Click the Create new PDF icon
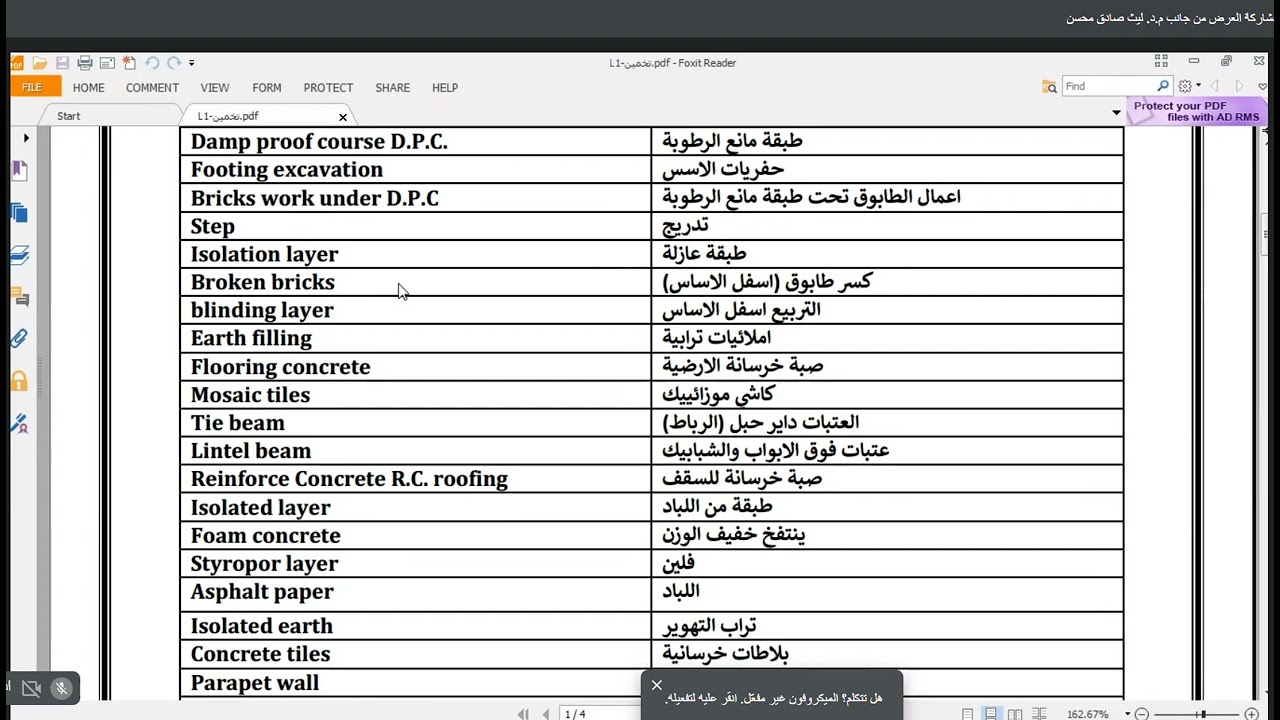Screen dimensions: 1280x720 [x=129, y=63]
